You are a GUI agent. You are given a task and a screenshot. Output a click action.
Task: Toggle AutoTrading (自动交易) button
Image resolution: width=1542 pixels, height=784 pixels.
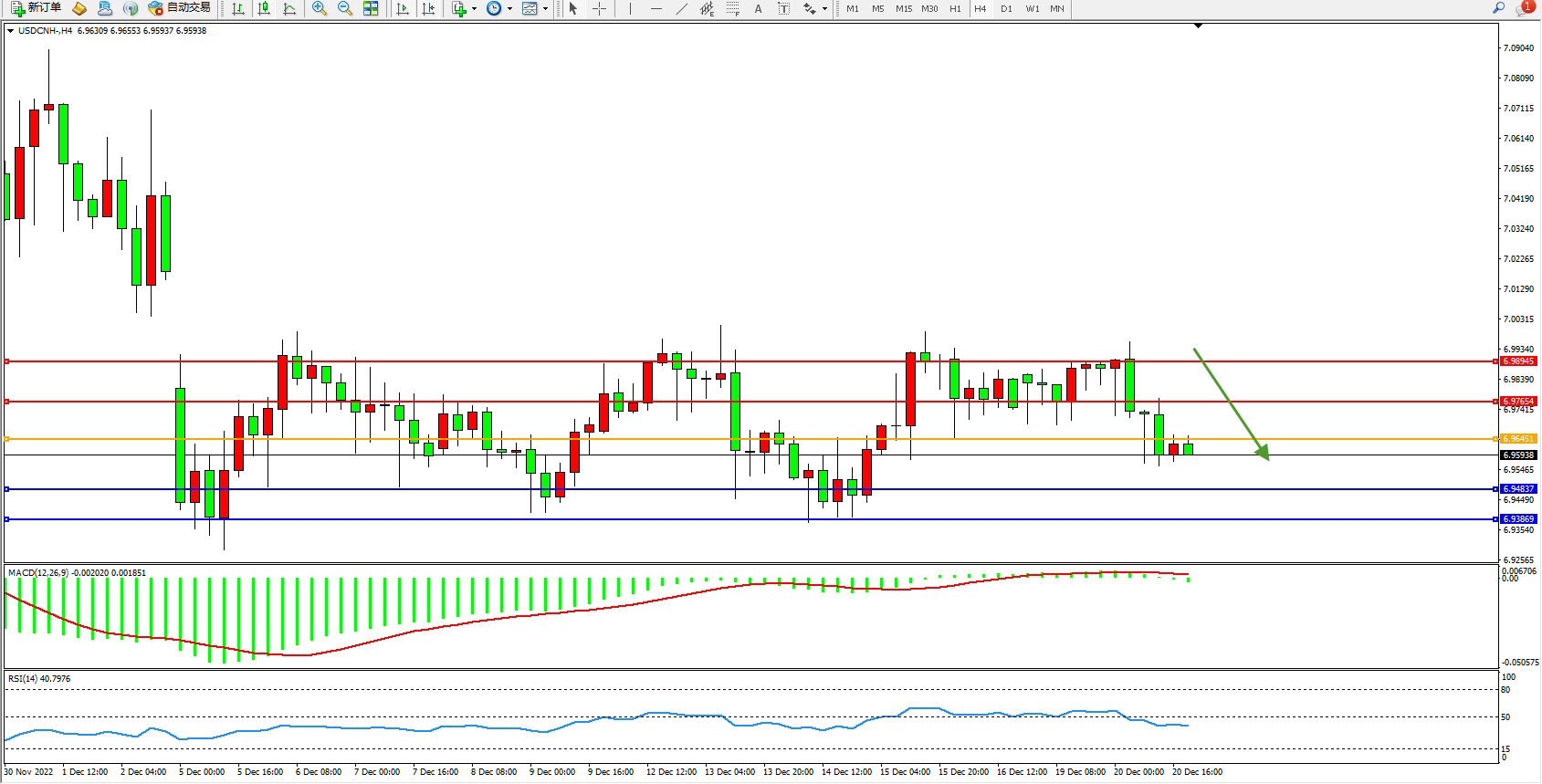pyautogui.click(x=180, y=8)
